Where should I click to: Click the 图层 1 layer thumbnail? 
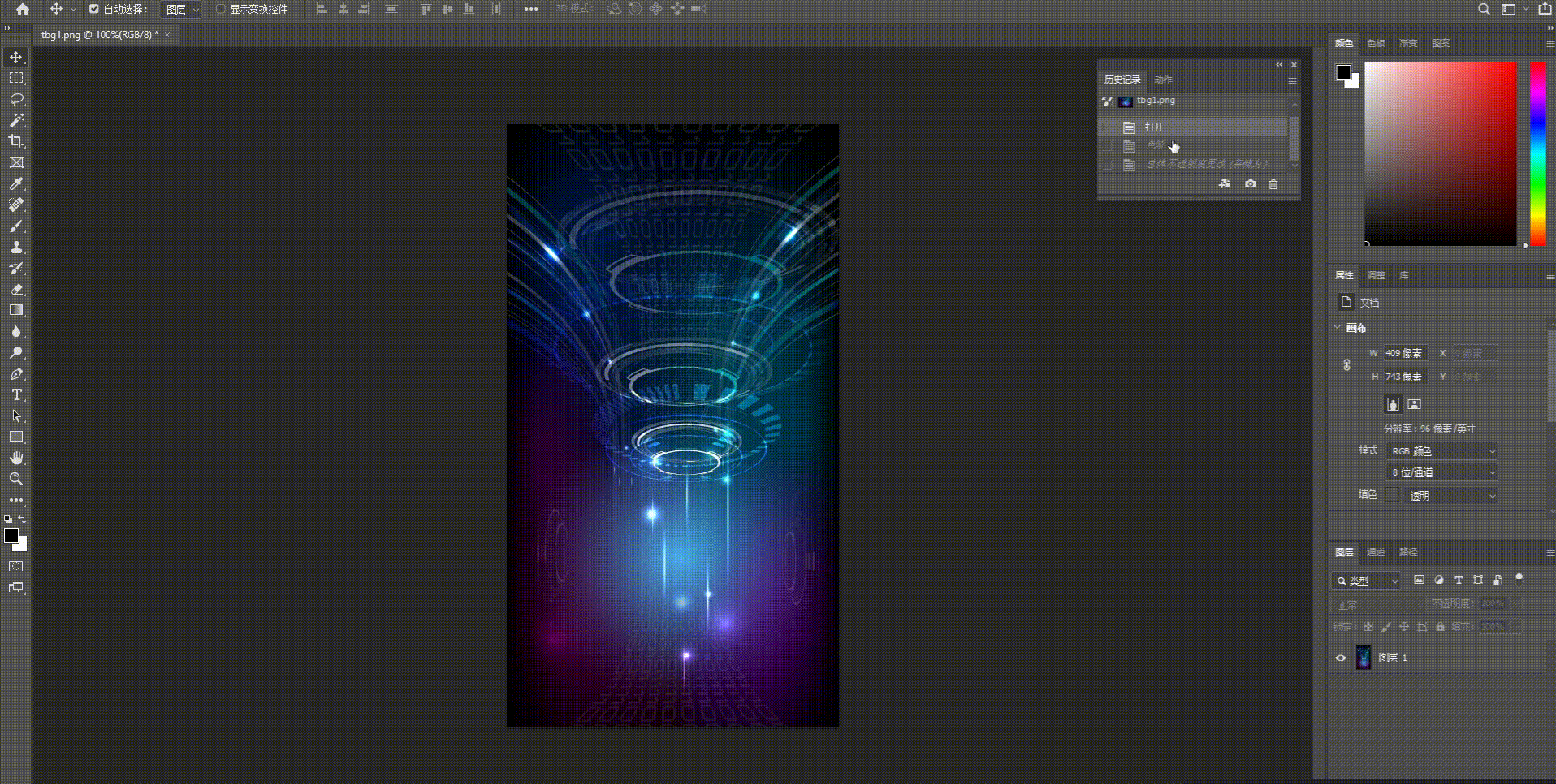click(1364, 657)
